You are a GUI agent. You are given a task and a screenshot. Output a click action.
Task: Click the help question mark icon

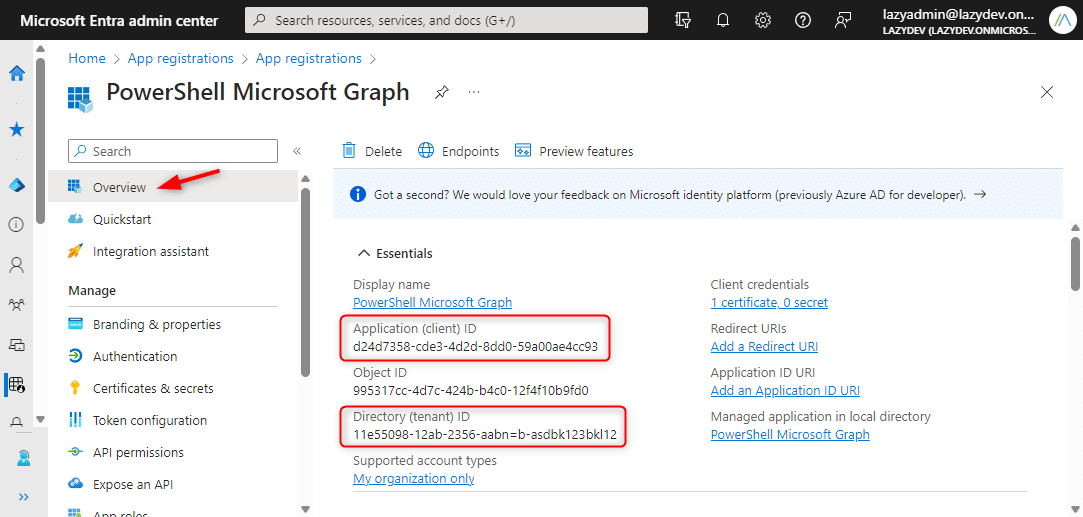coord(803,20)
